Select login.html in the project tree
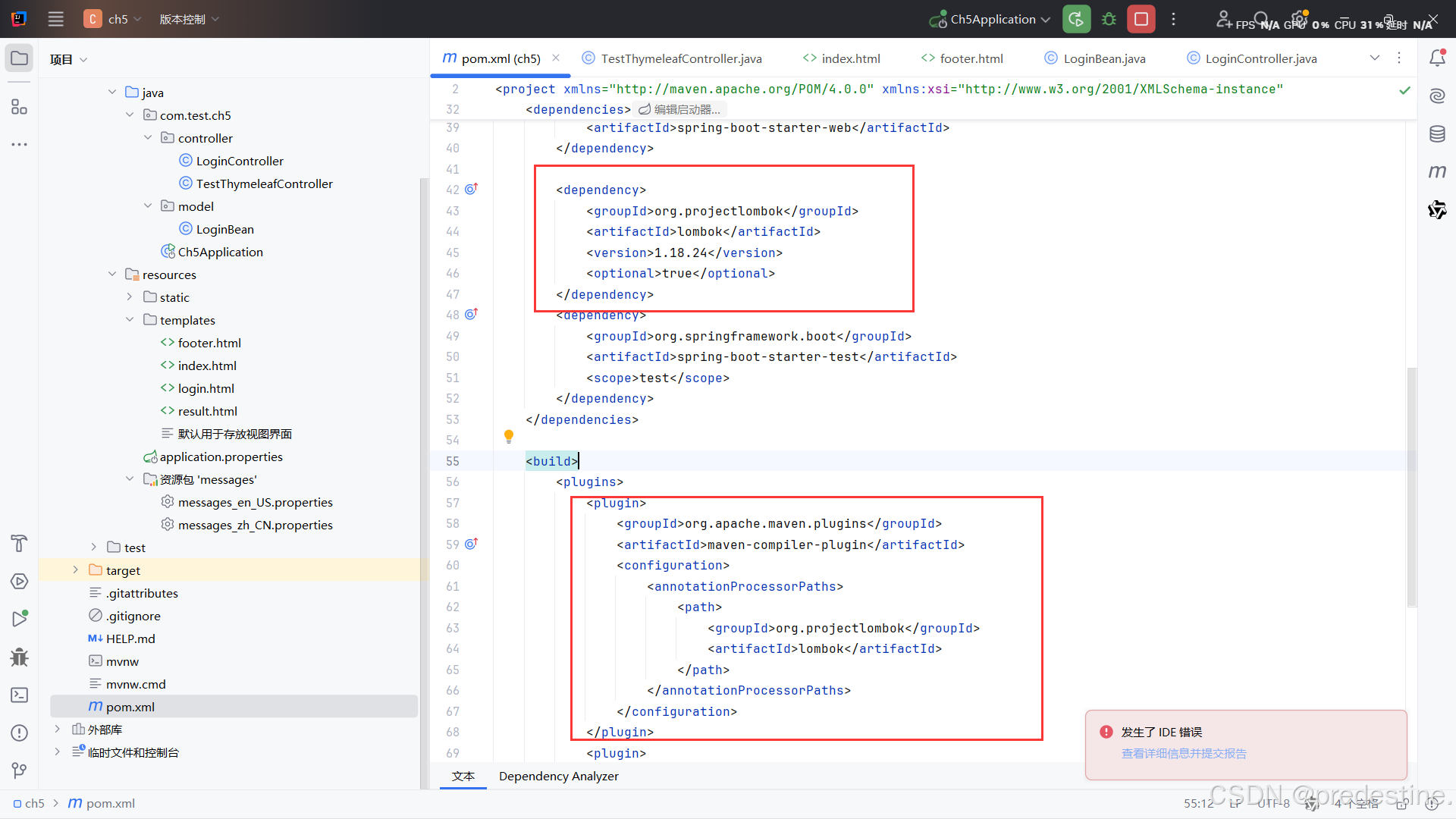 [206, 388]
